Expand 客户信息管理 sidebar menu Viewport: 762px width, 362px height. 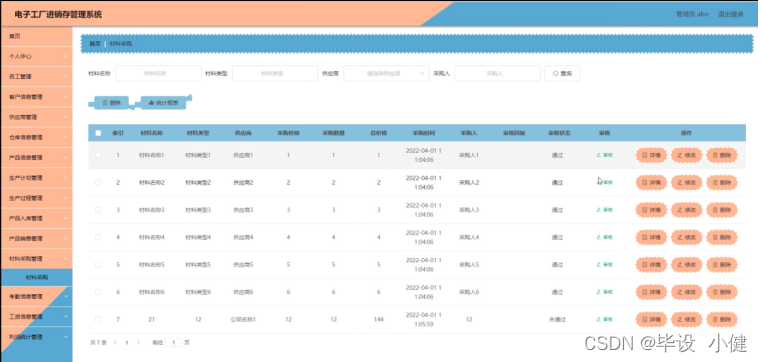click(36, 97)
